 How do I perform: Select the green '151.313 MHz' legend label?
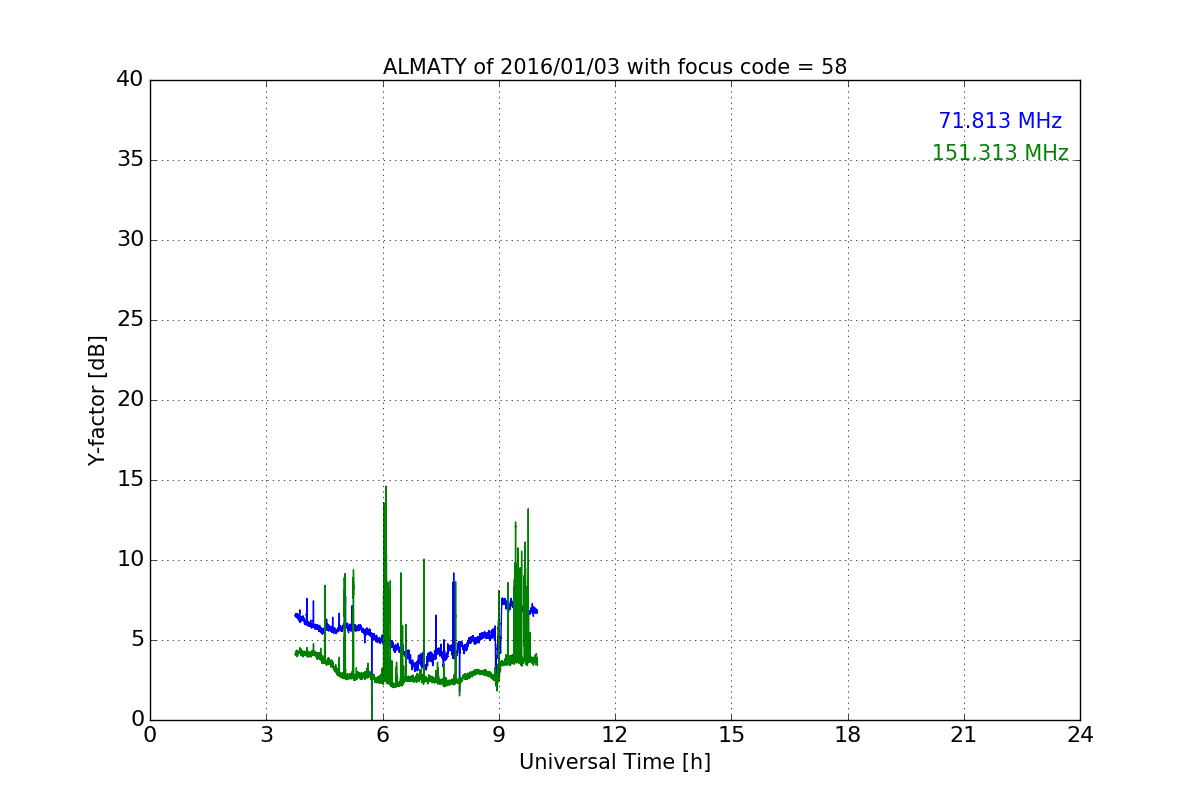click(x=1000, y=153)
